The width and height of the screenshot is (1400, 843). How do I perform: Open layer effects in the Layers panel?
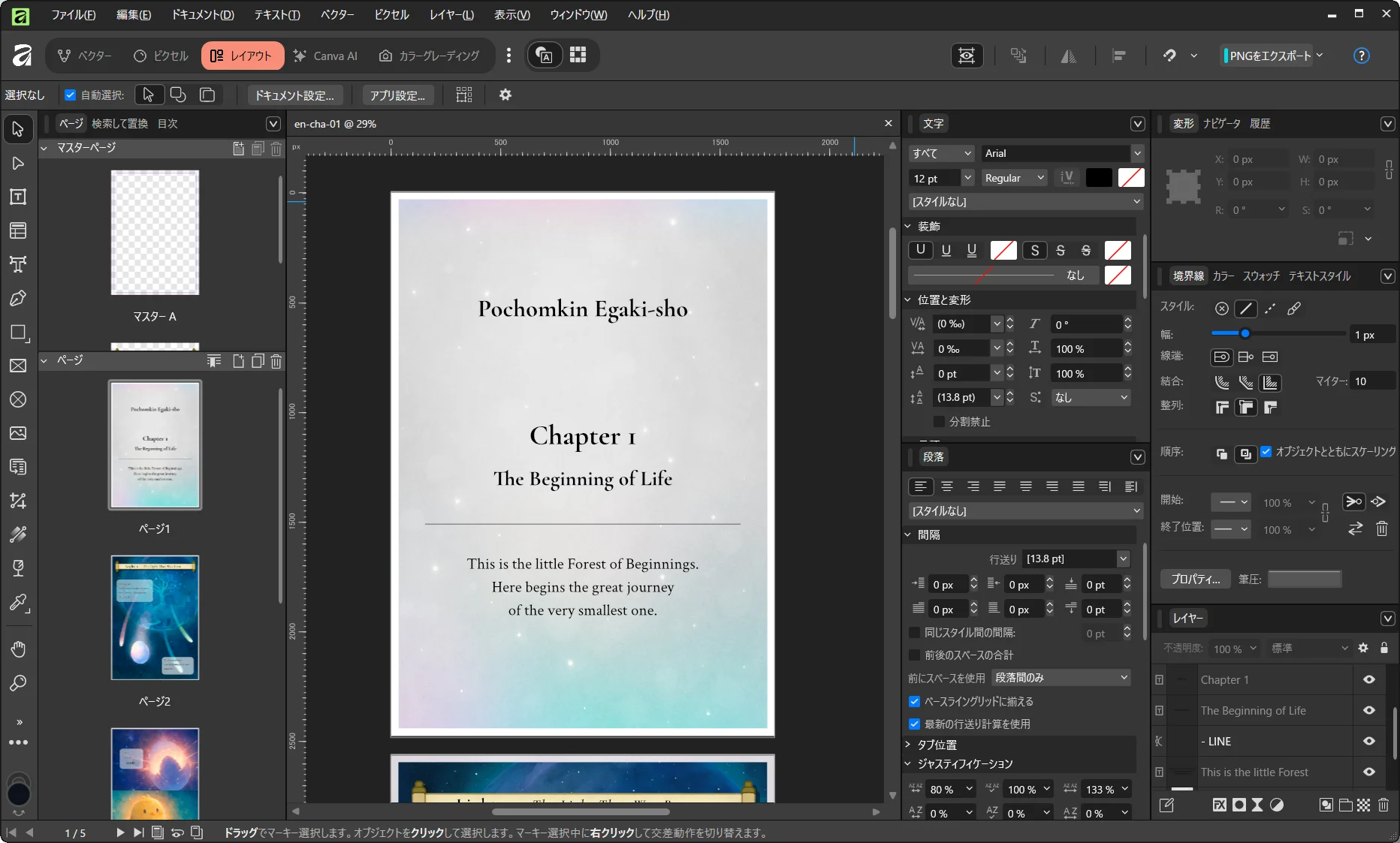point(1219,805)
